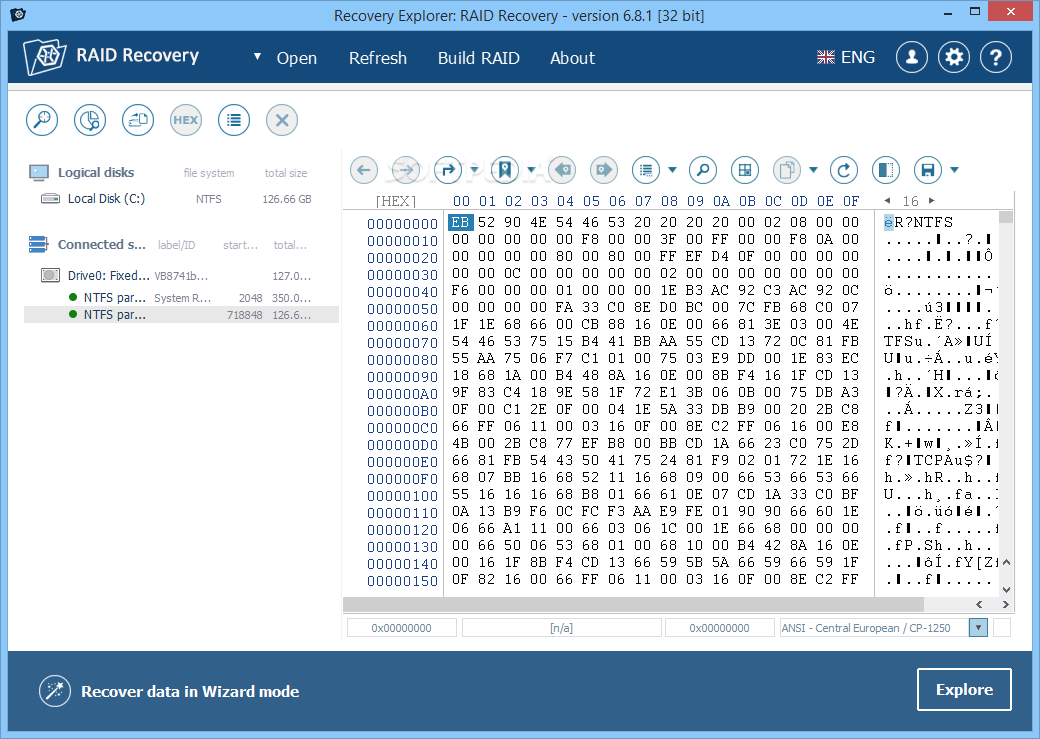Click the wizard wand icon
Image resolution: width=1040 pixels, height=739 pixels.
click(x=55, y=691)
